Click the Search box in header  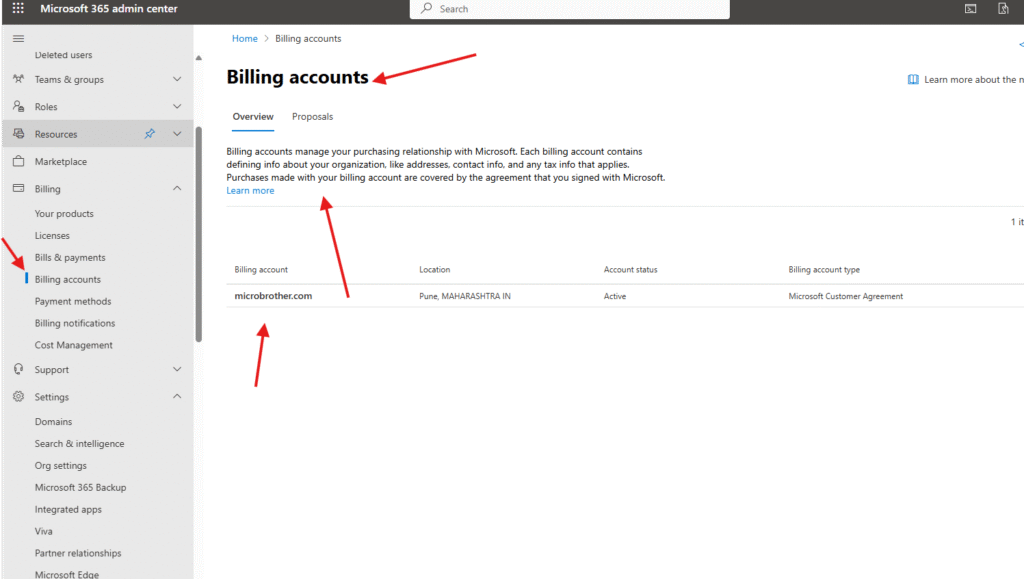pyautogui.click(x=570, y=9)
